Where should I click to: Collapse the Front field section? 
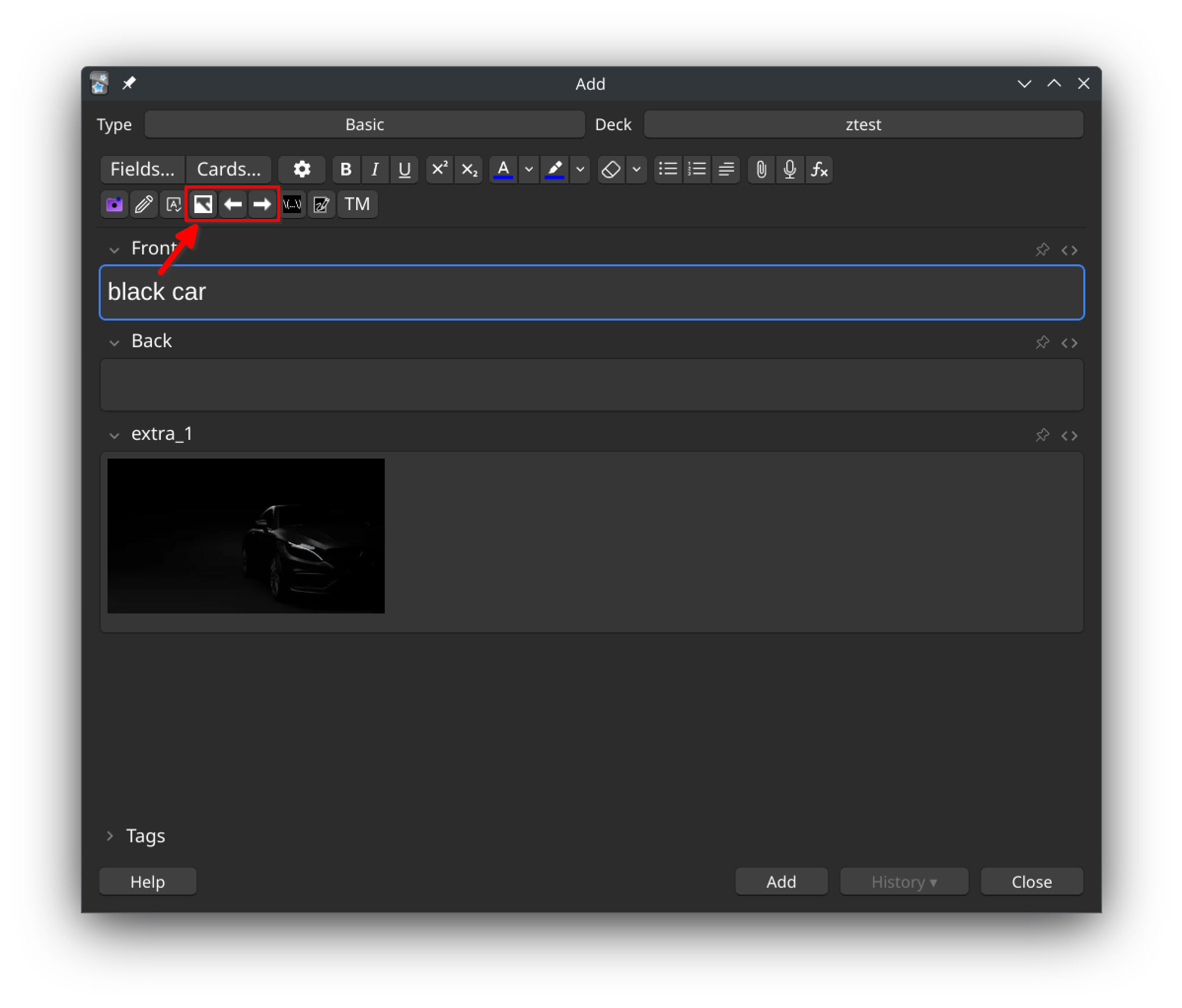(x=114, y=250)
